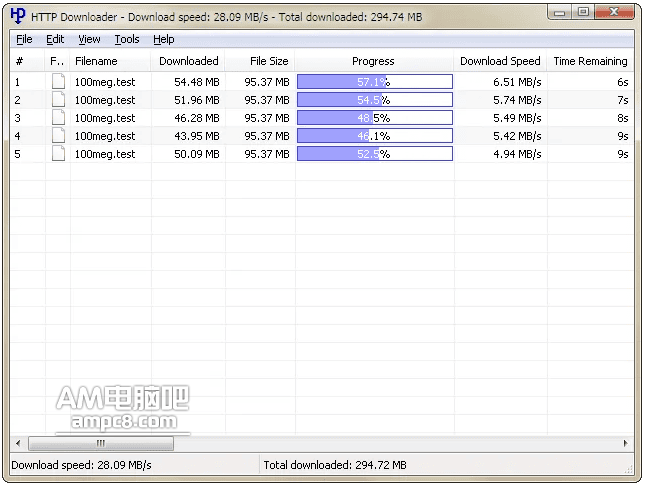Click the file icon in row 5
Screen dimensions: 645x486
click(58, 153)
